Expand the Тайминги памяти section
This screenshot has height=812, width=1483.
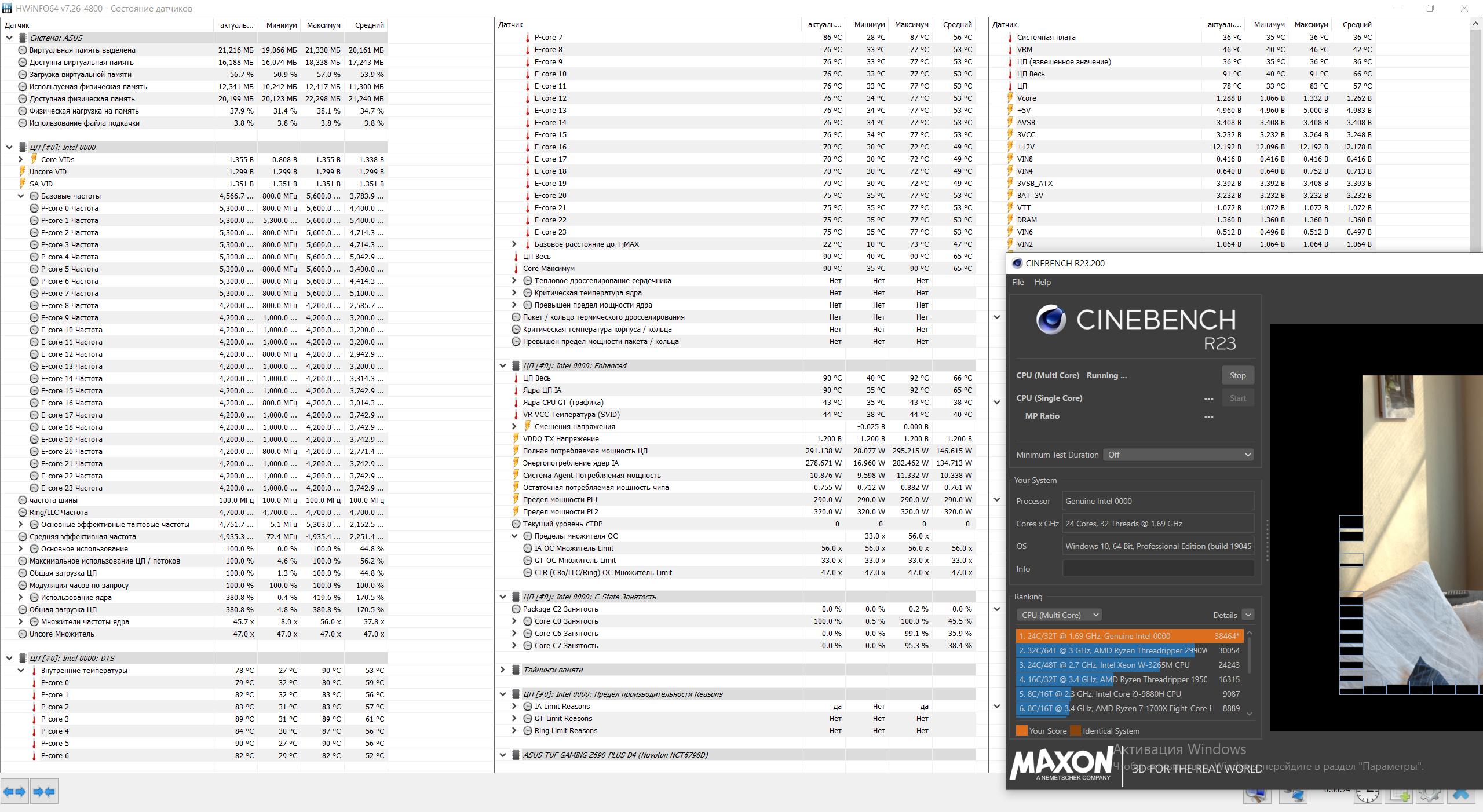pos(502,670)
